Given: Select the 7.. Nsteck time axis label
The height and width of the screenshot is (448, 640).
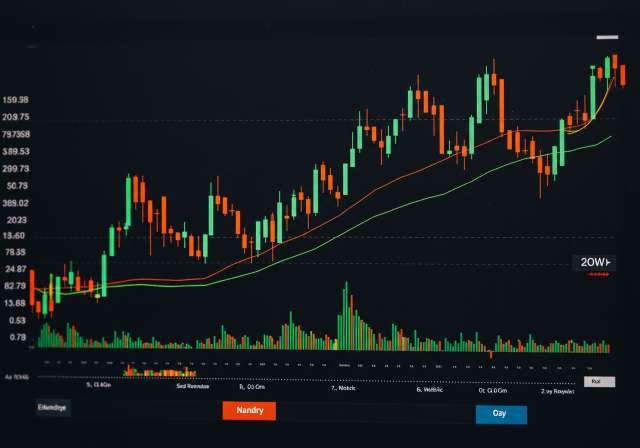Looking at the screenshot, I should pos(343,388).
